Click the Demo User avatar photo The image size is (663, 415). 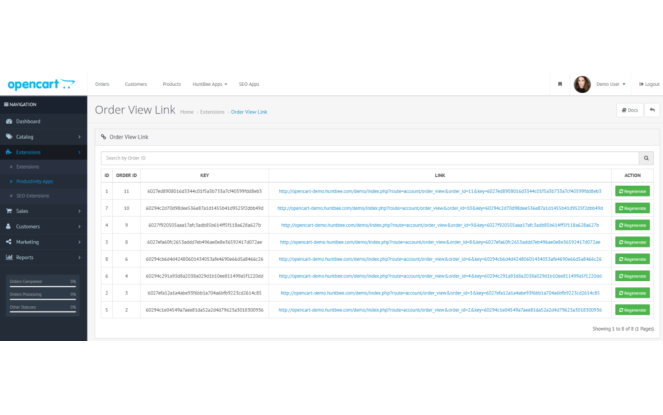click(582, 85)
